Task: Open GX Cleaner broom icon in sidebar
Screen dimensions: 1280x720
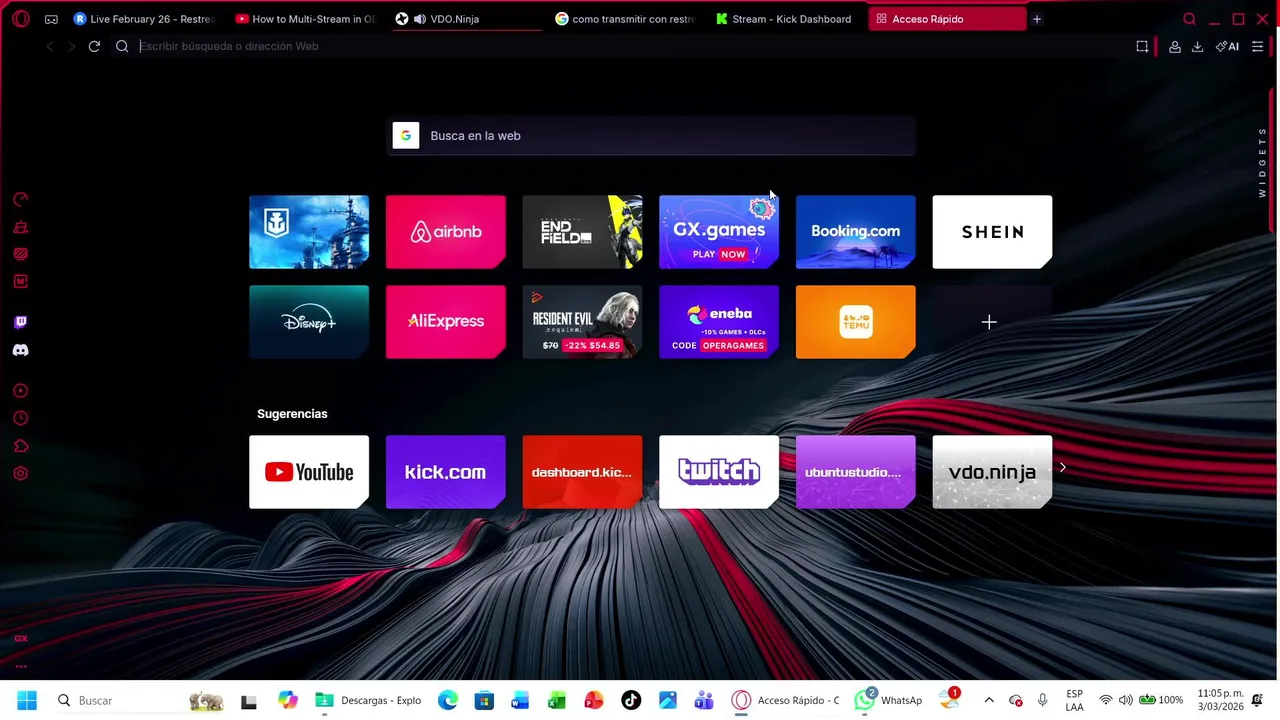Action: (21, 227)
